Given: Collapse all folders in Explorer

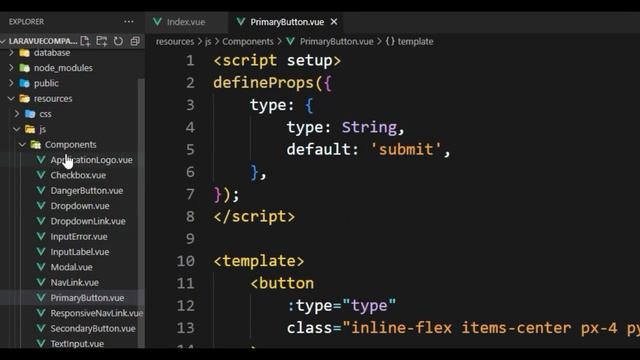Looking at the screenshot, I should (135, 41).
